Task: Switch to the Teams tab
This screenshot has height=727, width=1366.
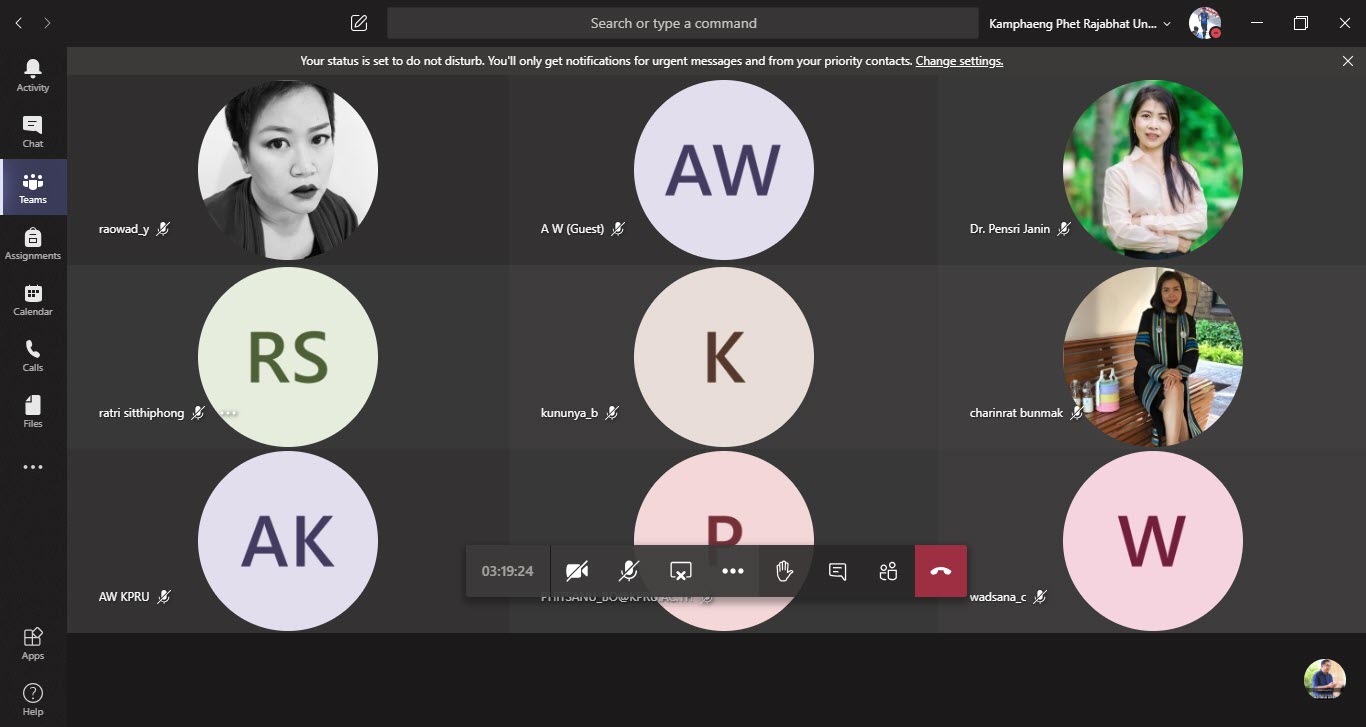Action: coord(33,187)
